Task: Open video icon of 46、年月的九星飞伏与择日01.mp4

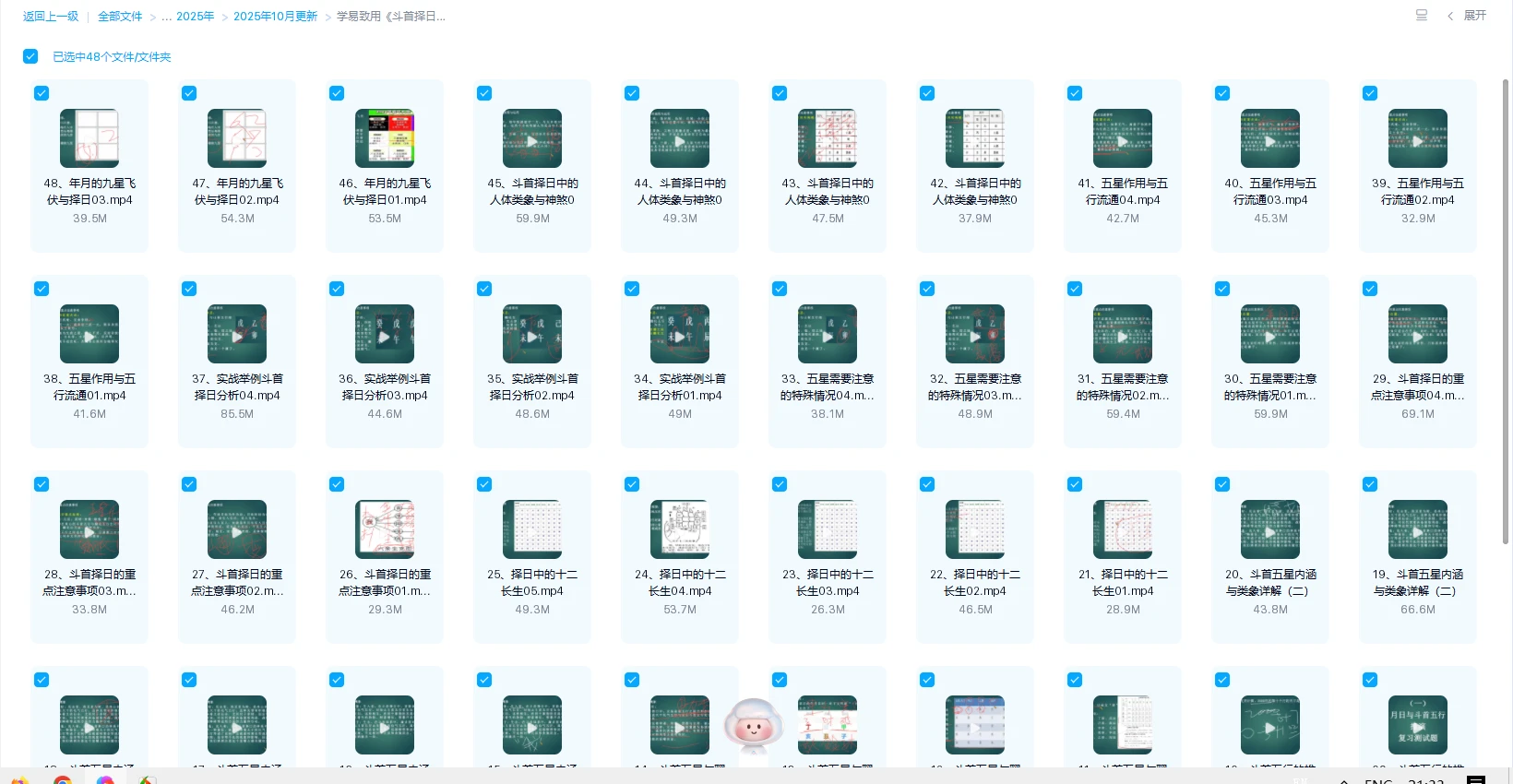Action: click(x=385, y=138)
